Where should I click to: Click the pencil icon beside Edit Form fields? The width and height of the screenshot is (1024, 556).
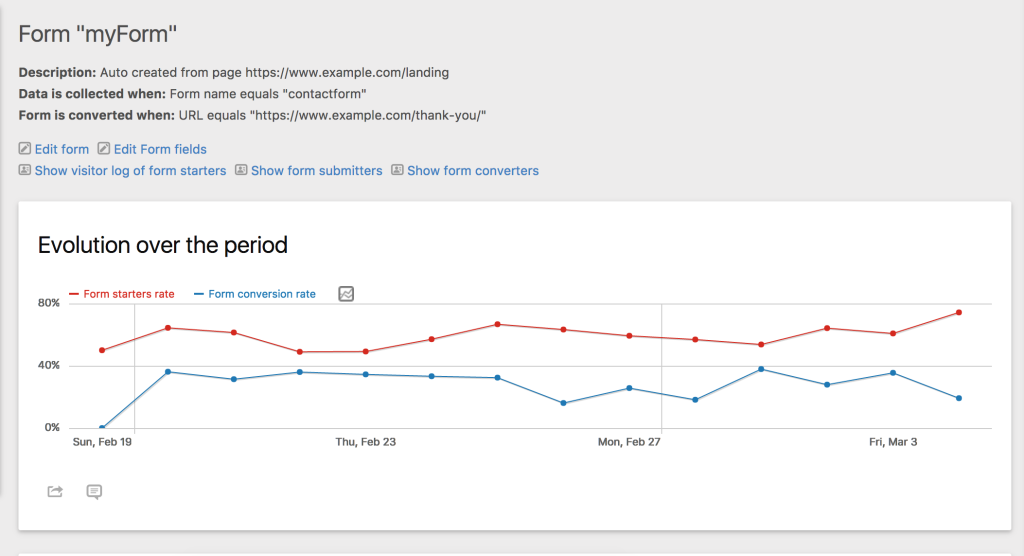coord(104,149)
